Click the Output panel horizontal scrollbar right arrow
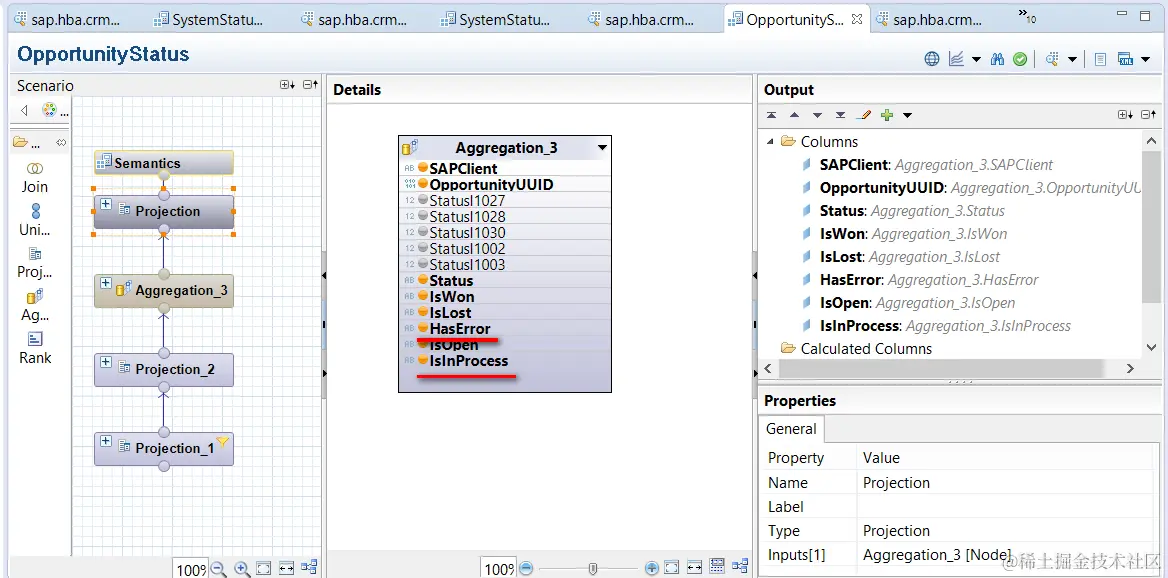Image resolution: width=1168 pixels, height=578 pixels. pyautogui.click(x=1129, y=368)
